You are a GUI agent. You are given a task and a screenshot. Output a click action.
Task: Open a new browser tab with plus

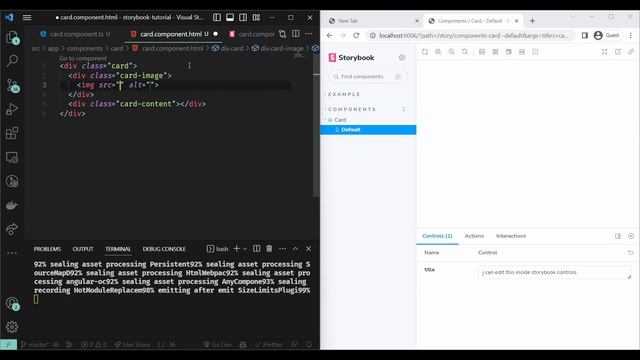[x=532, y=20]
